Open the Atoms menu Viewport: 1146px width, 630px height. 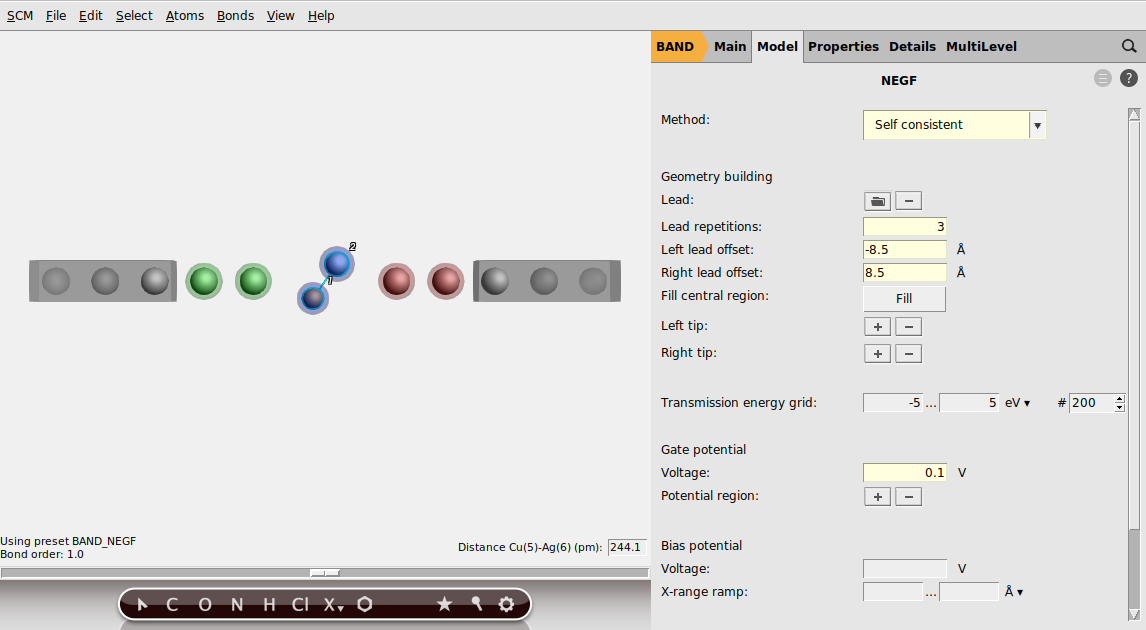184,15
